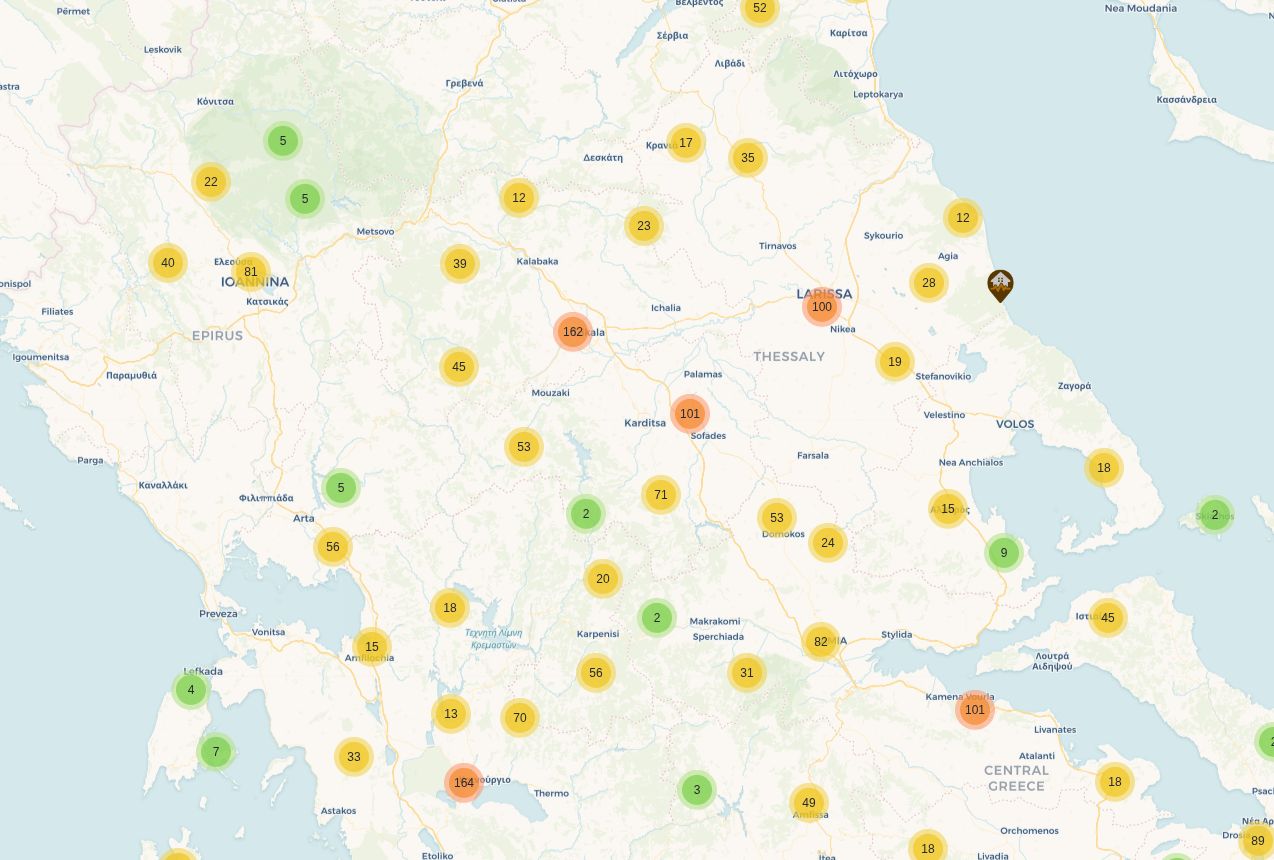
Task: Select the orange 101 cluster near Sofades
Action: pos(689,413)
